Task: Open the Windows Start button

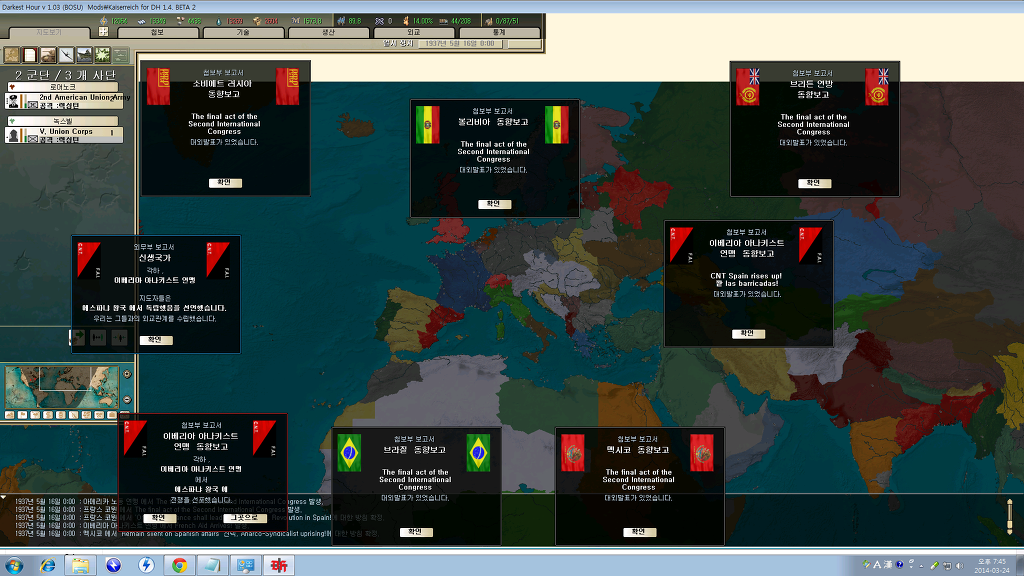Action: (14, 565)
